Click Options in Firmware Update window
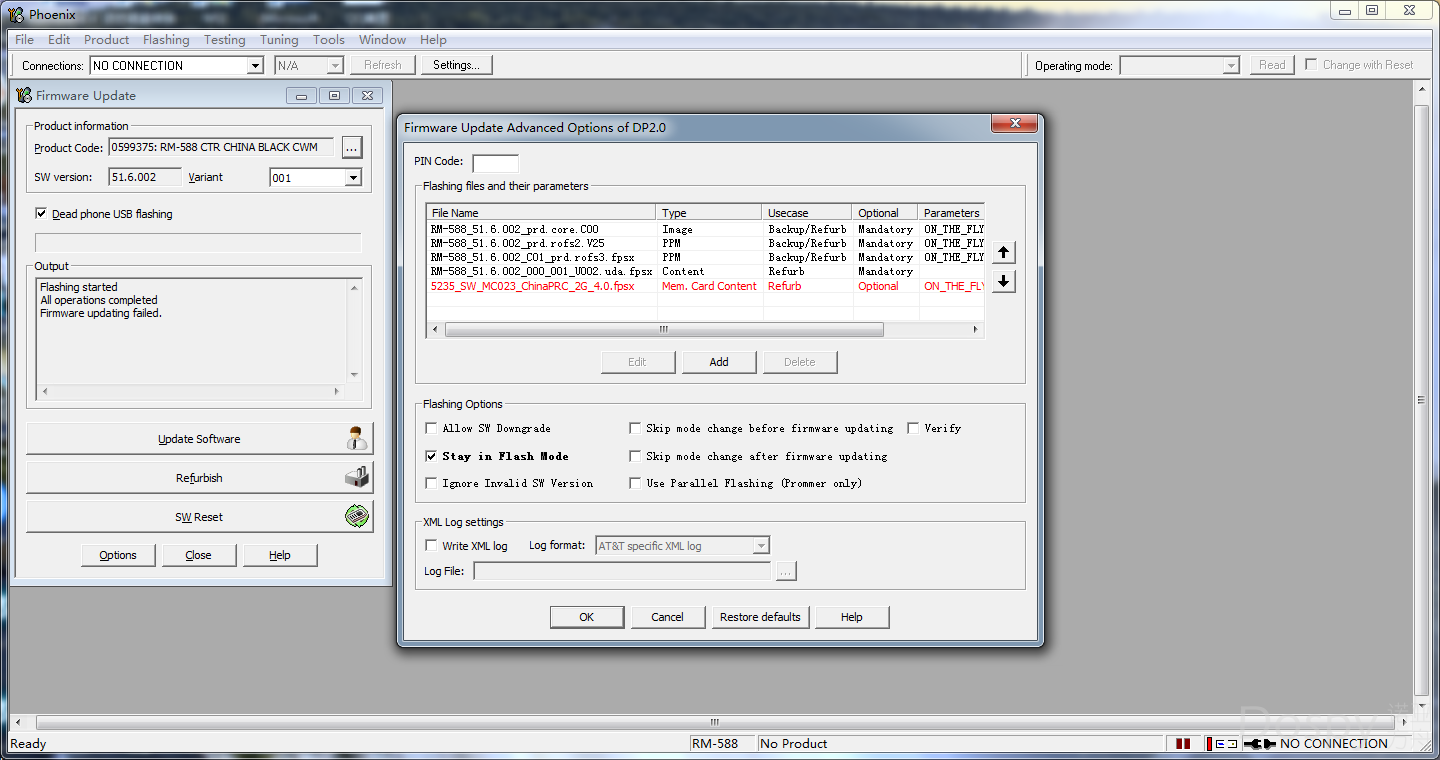1440x760 pixels. pyautogui.click(x=118, y=555)
